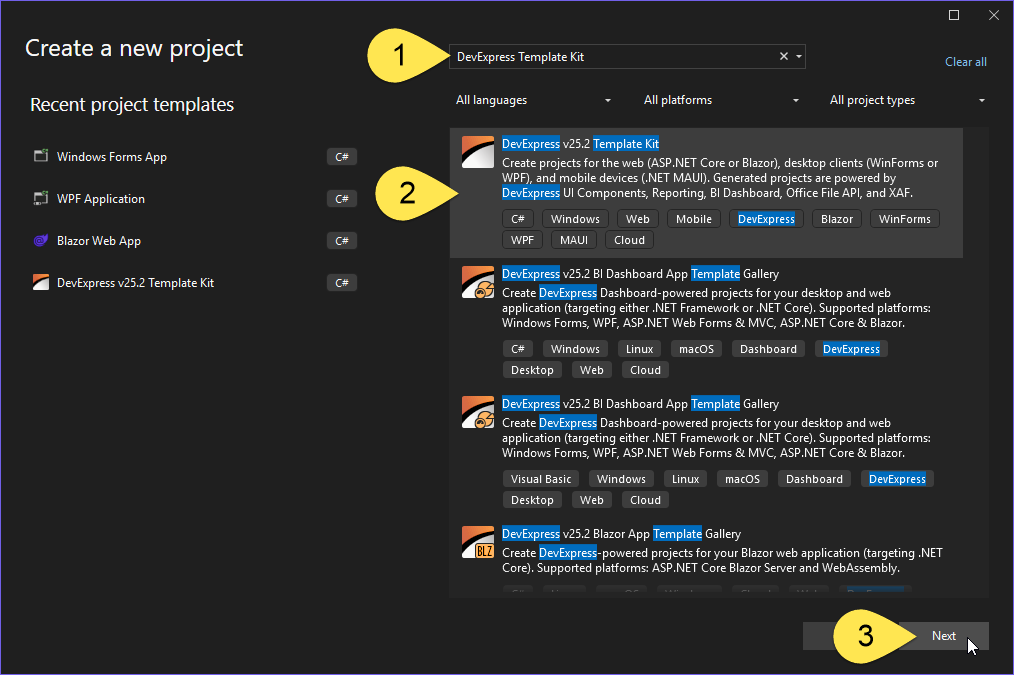Click the first BI Dashboard App Gallery icon
1014x675 pixels.
478,282
